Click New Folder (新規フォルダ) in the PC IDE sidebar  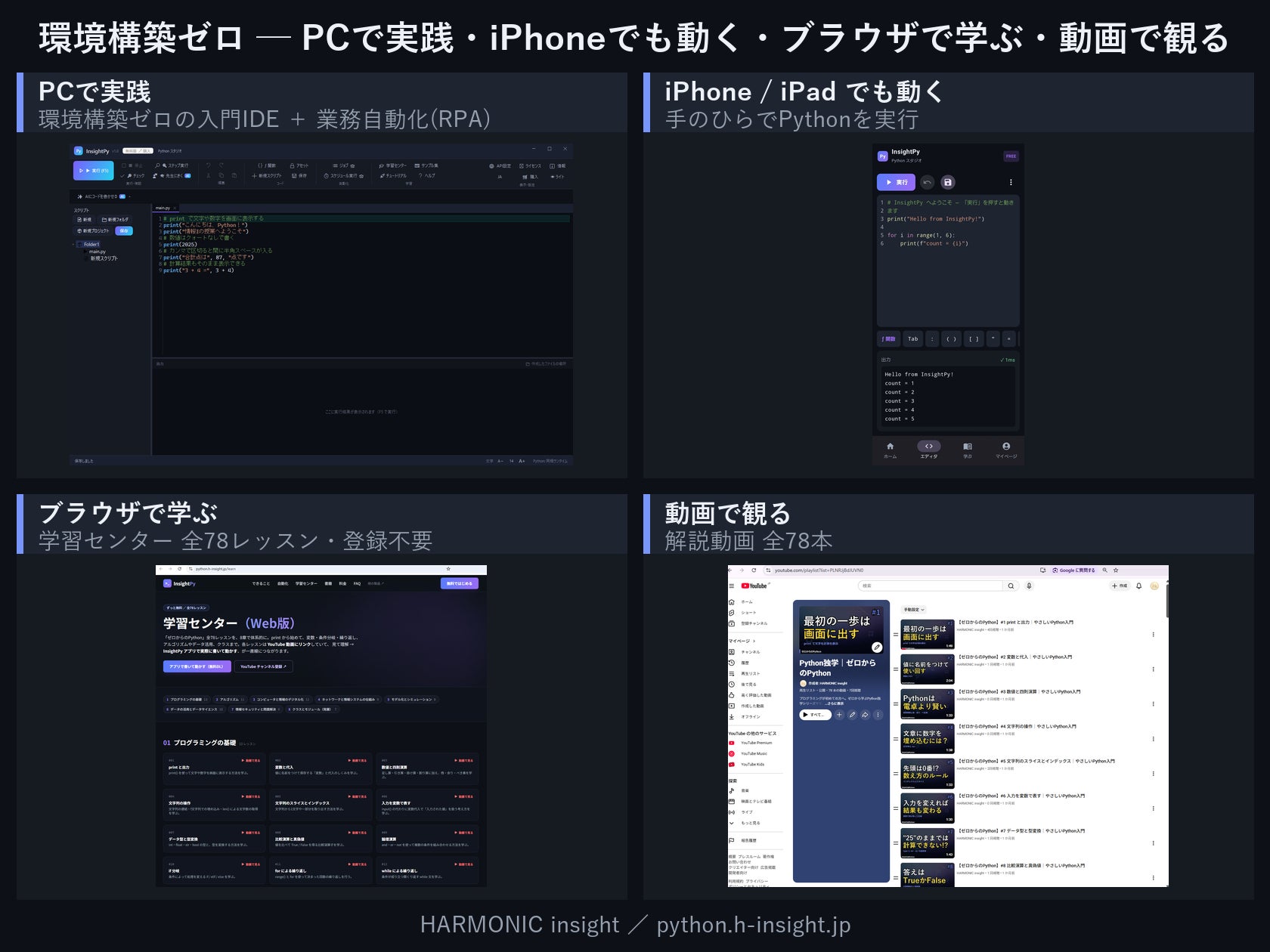click(115, 220)
